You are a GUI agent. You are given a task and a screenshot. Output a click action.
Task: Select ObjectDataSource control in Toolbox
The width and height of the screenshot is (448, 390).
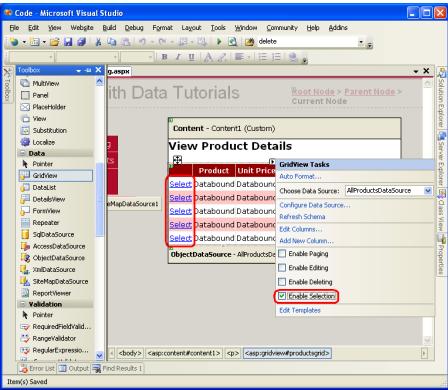[58, 258]
